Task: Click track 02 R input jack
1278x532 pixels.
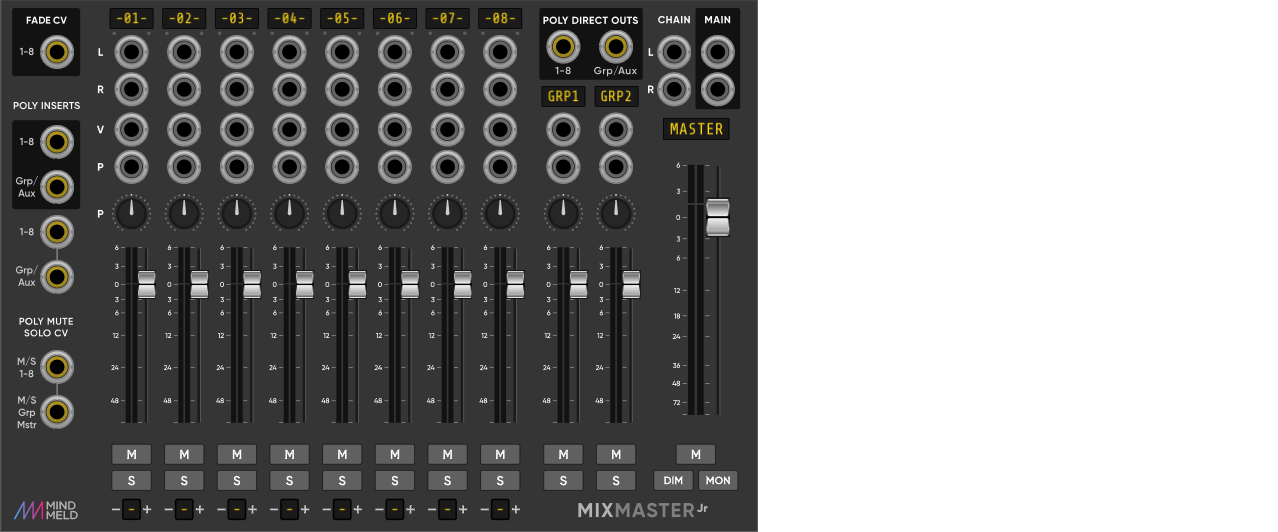Action: click(184, 89)
